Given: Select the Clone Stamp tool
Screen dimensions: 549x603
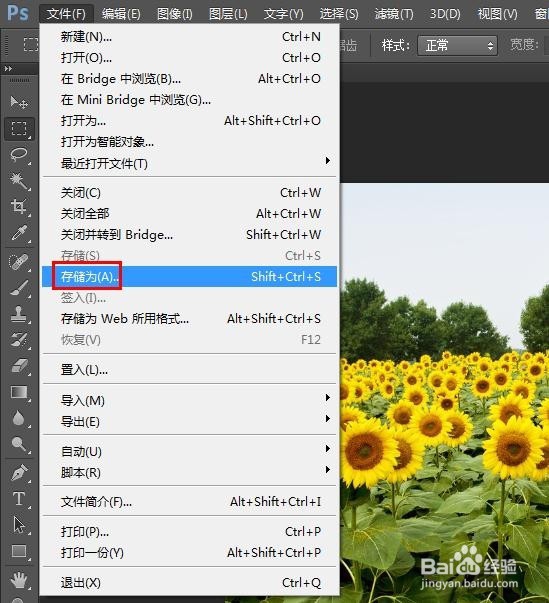Looking at the screenshot, I should [19, 314].
